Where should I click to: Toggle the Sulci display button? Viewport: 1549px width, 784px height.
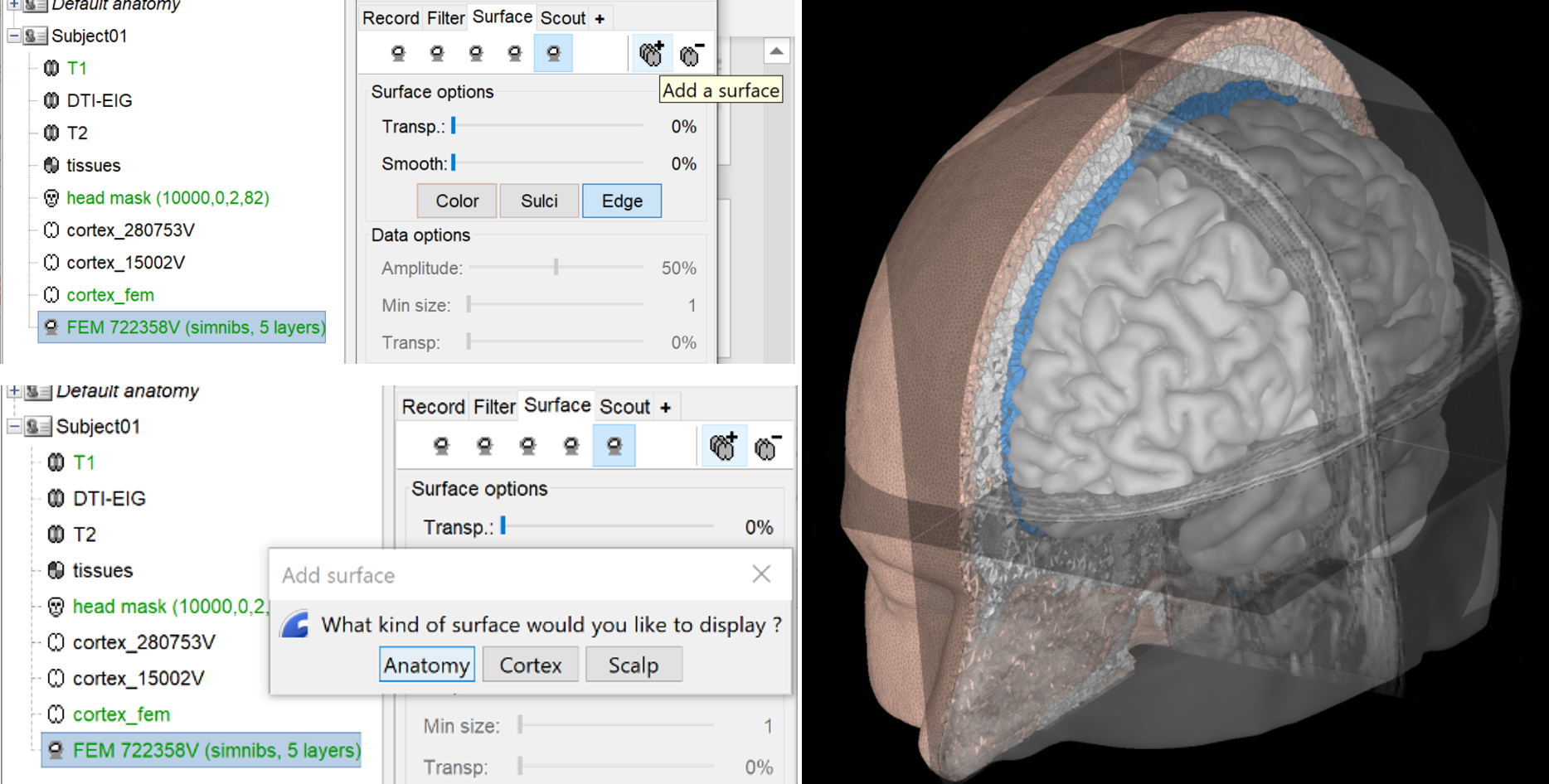tap(539, 201)
